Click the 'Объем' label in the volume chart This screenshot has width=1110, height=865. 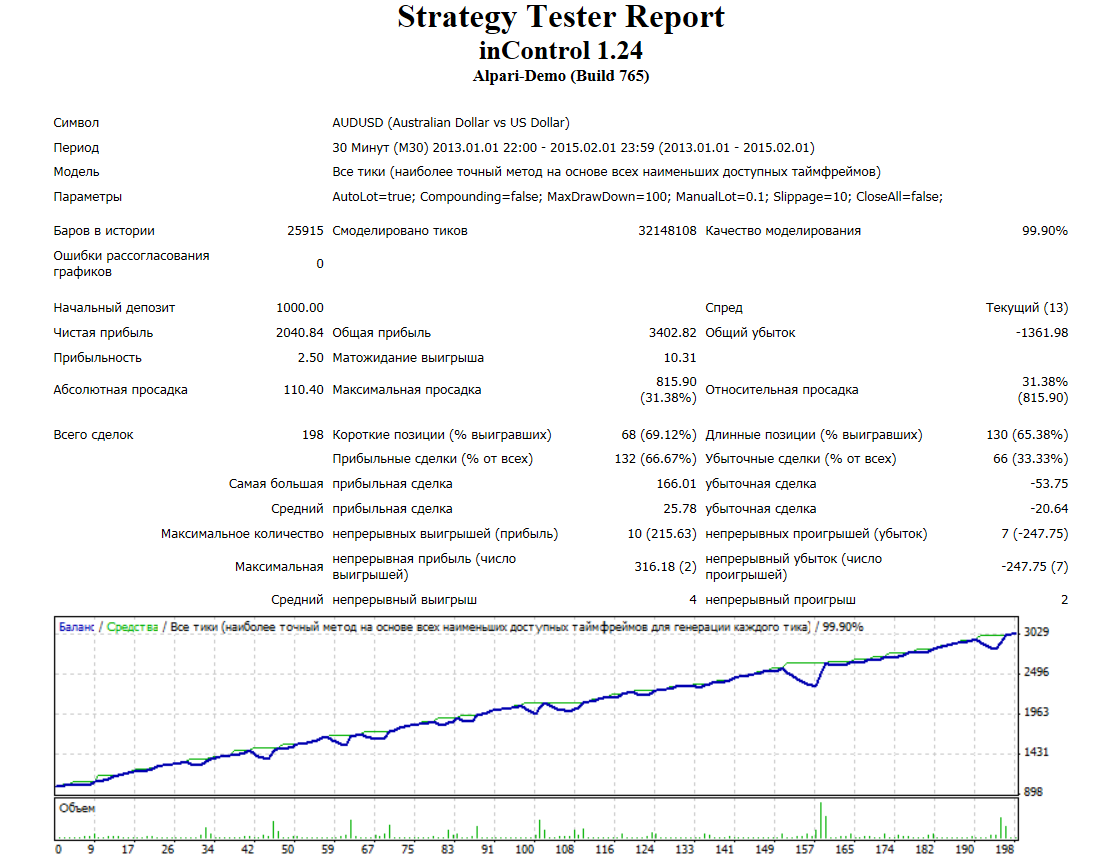point(77,808)
